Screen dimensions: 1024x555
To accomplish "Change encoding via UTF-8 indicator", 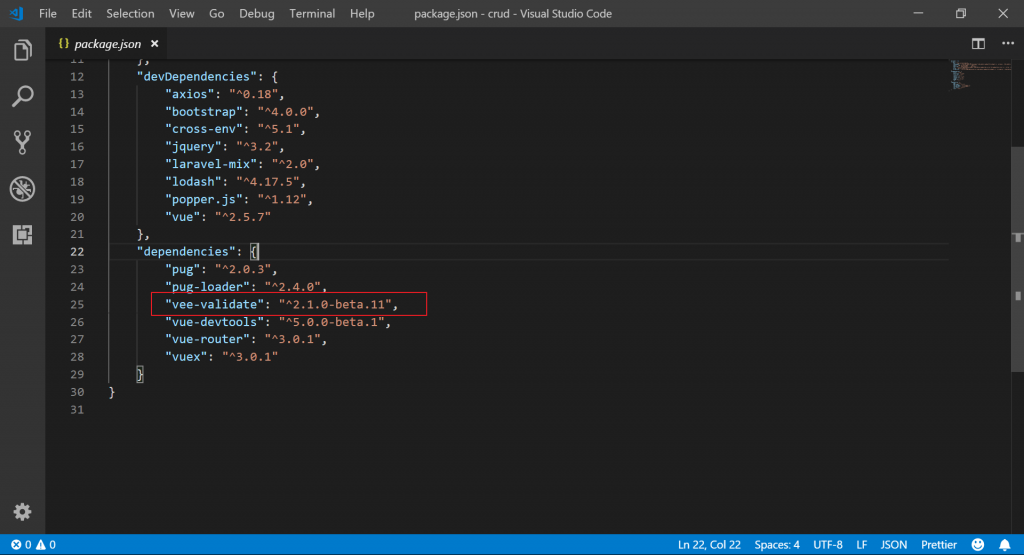I will pos(827,545).
